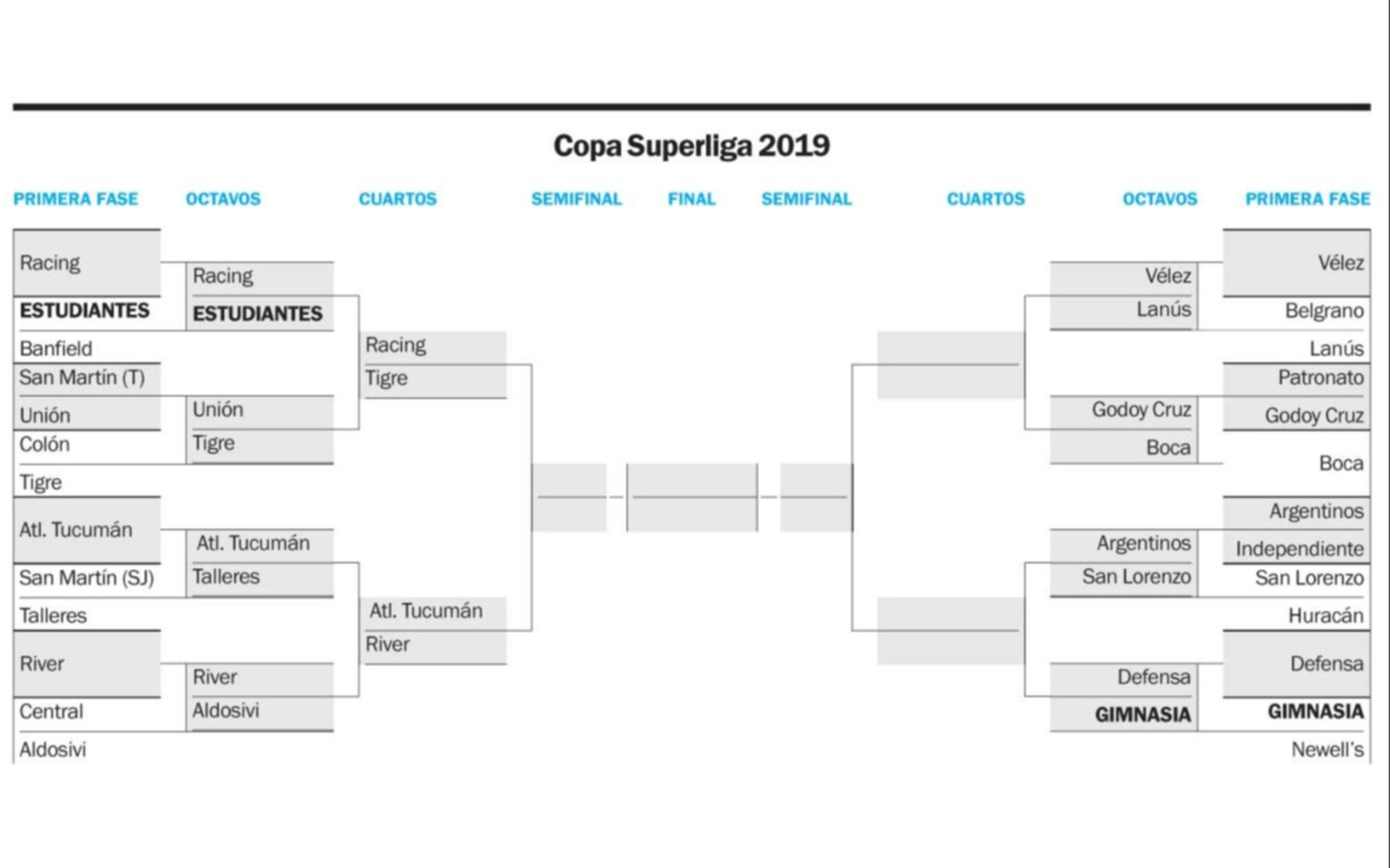Viewport: 1390px width, 868px height.
Task: Click Godoy Cruz in the right octavos
Action: click(1141, 410)
